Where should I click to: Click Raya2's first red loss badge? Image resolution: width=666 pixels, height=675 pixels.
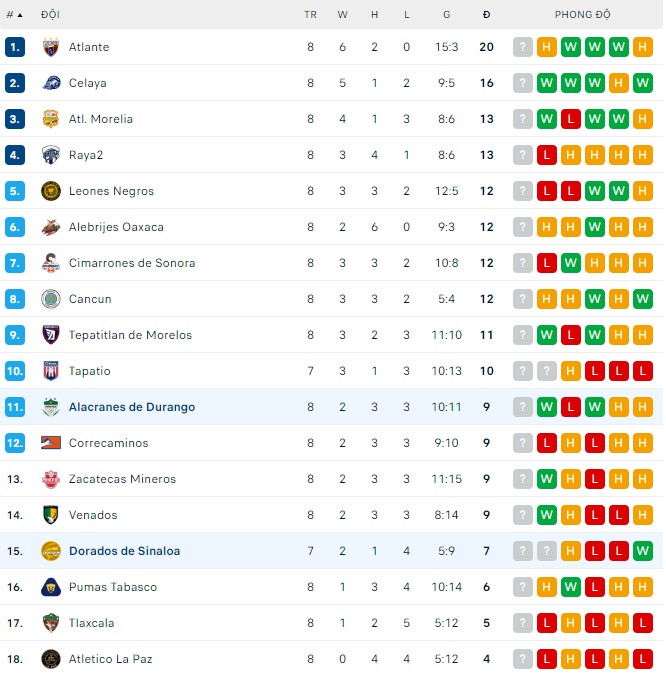(x=547, y=155)
